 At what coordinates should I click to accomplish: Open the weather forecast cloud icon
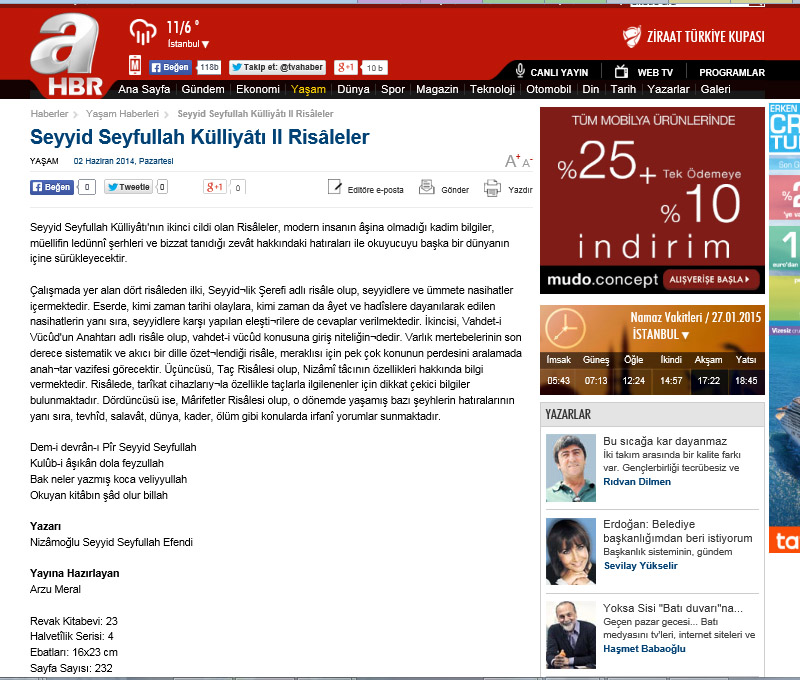[x=144, y=33]
